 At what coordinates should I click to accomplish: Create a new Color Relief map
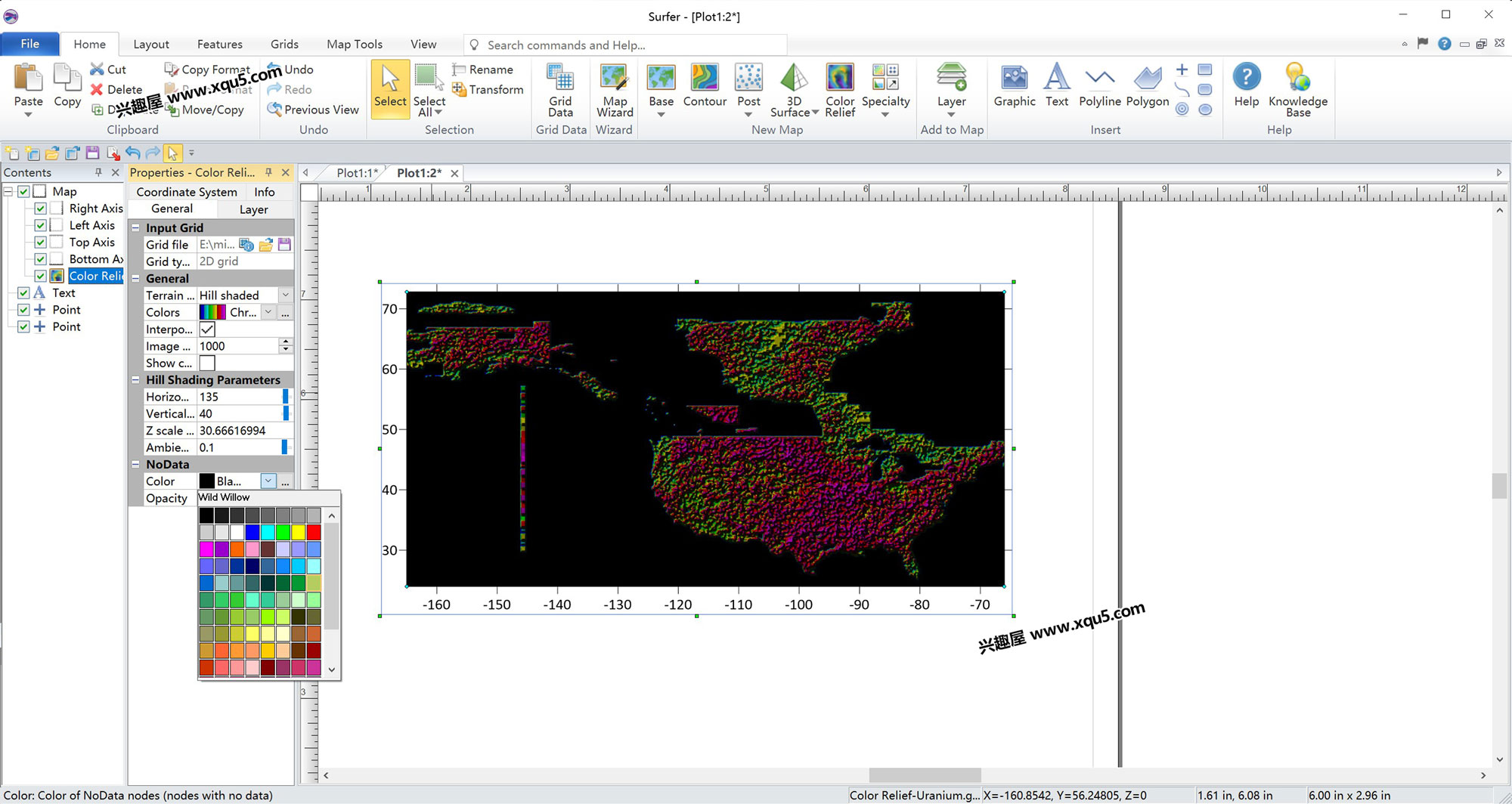click(840, 91)
